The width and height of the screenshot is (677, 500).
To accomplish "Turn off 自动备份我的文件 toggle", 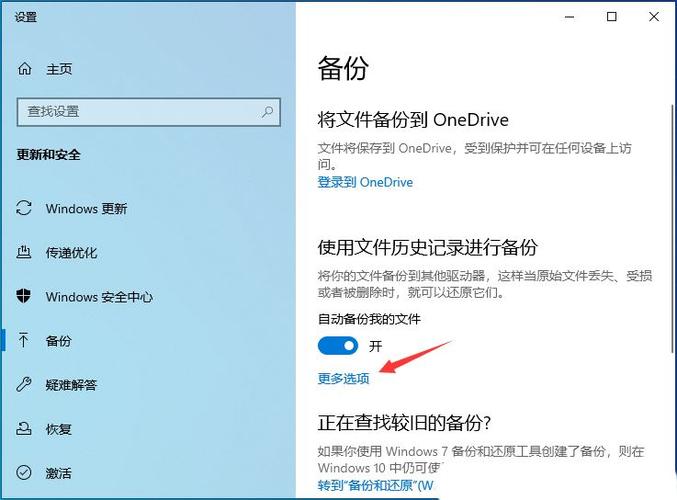I will pos(338,346).
